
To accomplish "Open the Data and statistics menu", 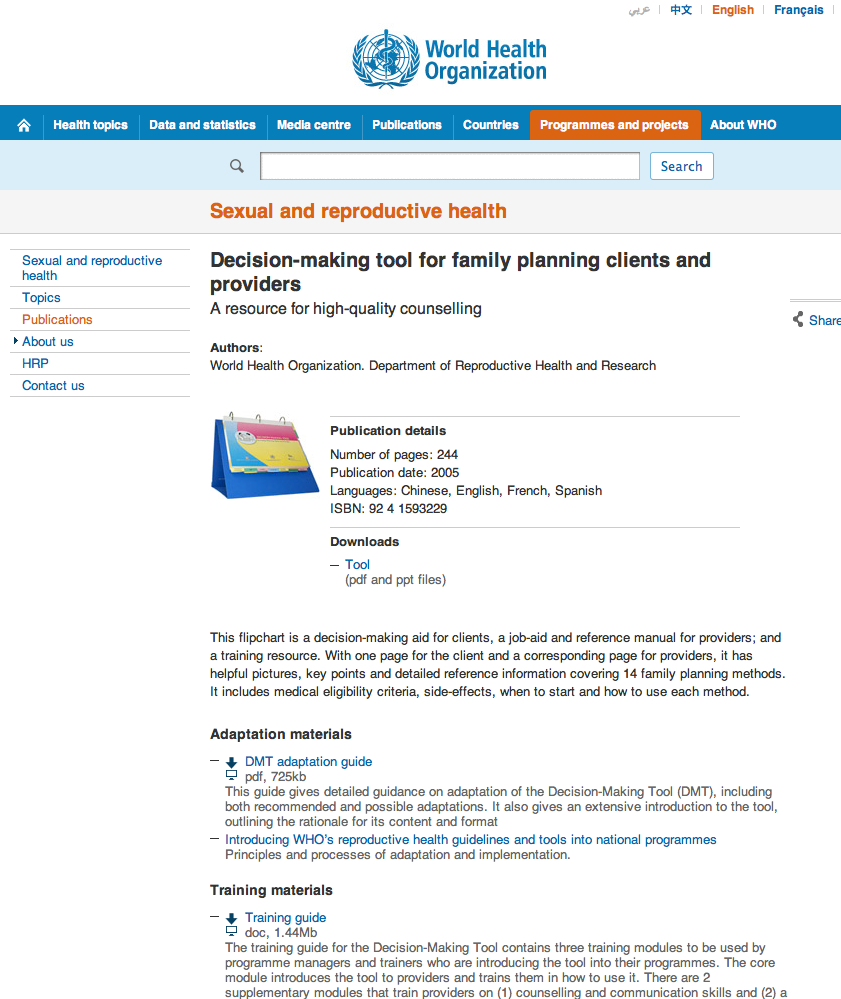I will coord(203,125).
